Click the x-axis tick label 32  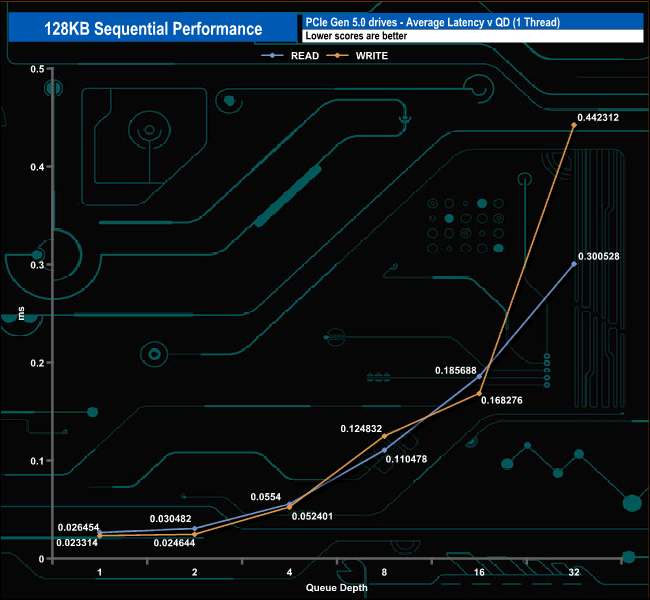[574, 573]
